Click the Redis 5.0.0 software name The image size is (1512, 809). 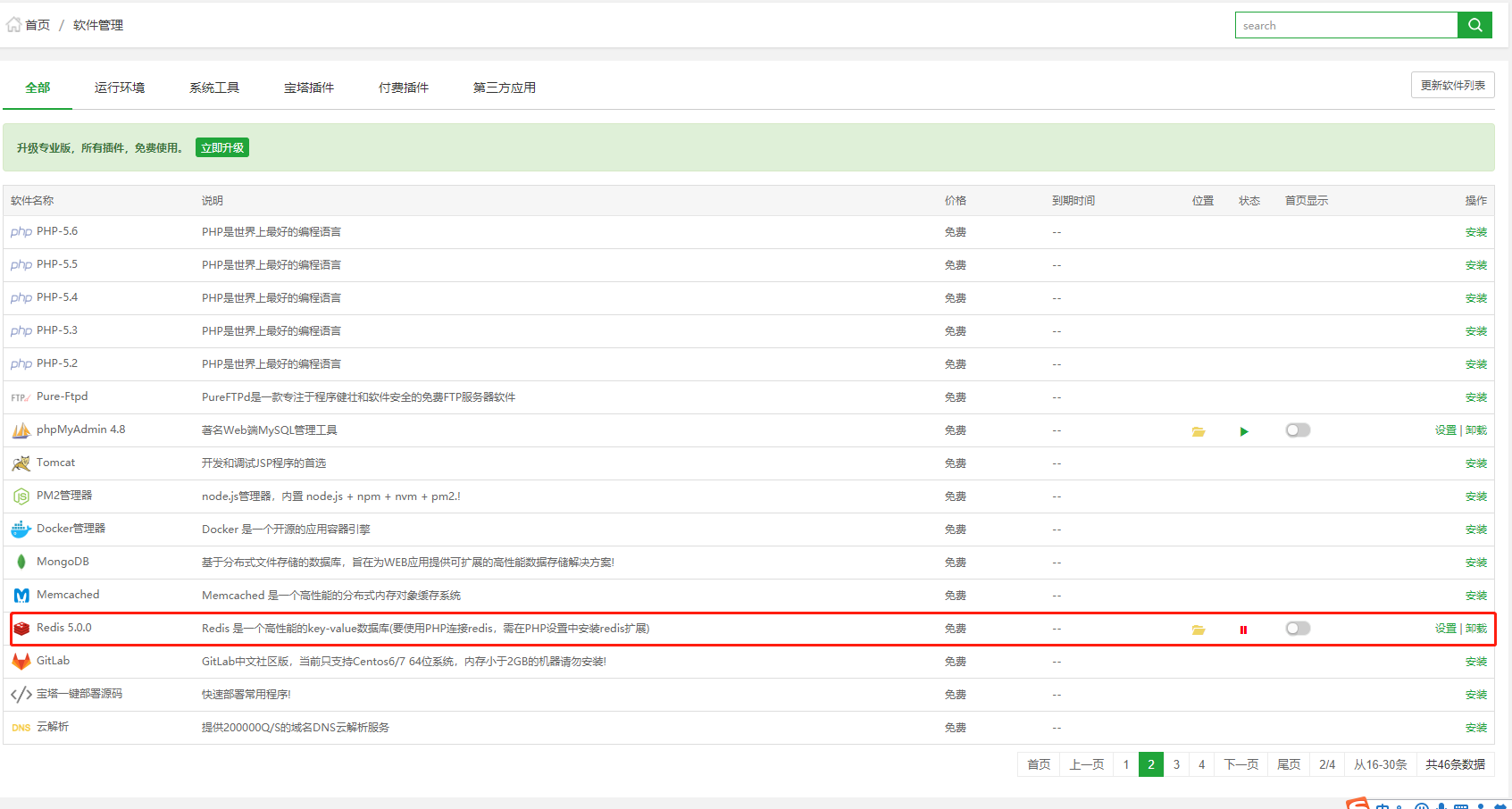point(64,628)
